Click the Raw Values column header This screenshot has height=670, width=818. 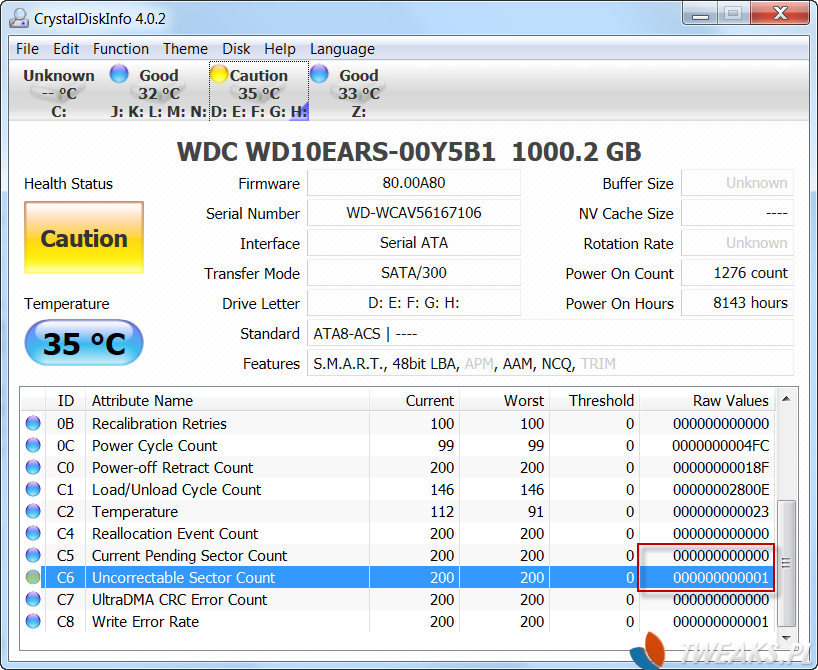click(707, 400)
